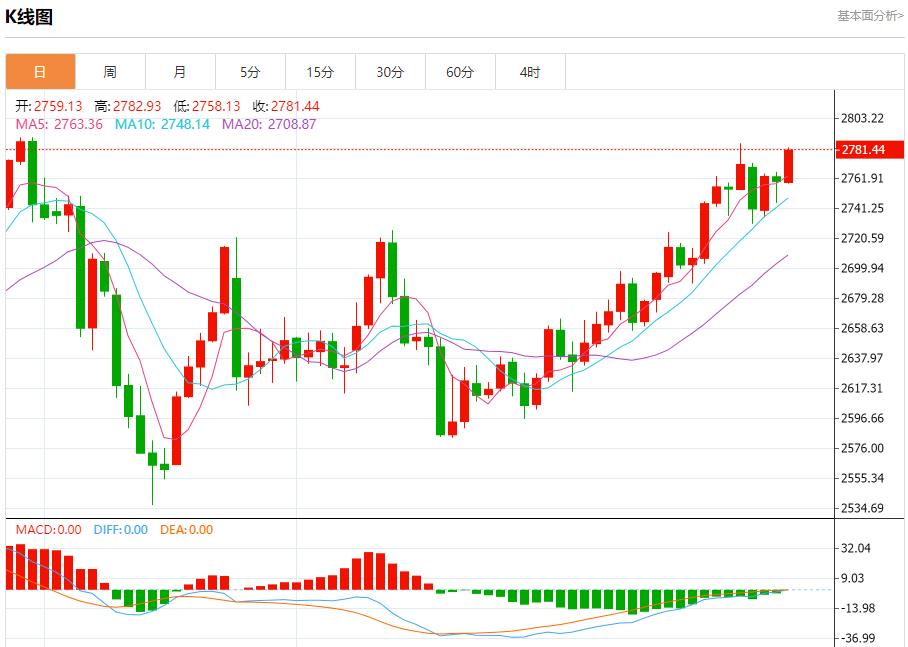The width and height of the screenshot is (908, 647).
Task: Click the 32.04 MACD axis label
Action: tap(855, 548)
